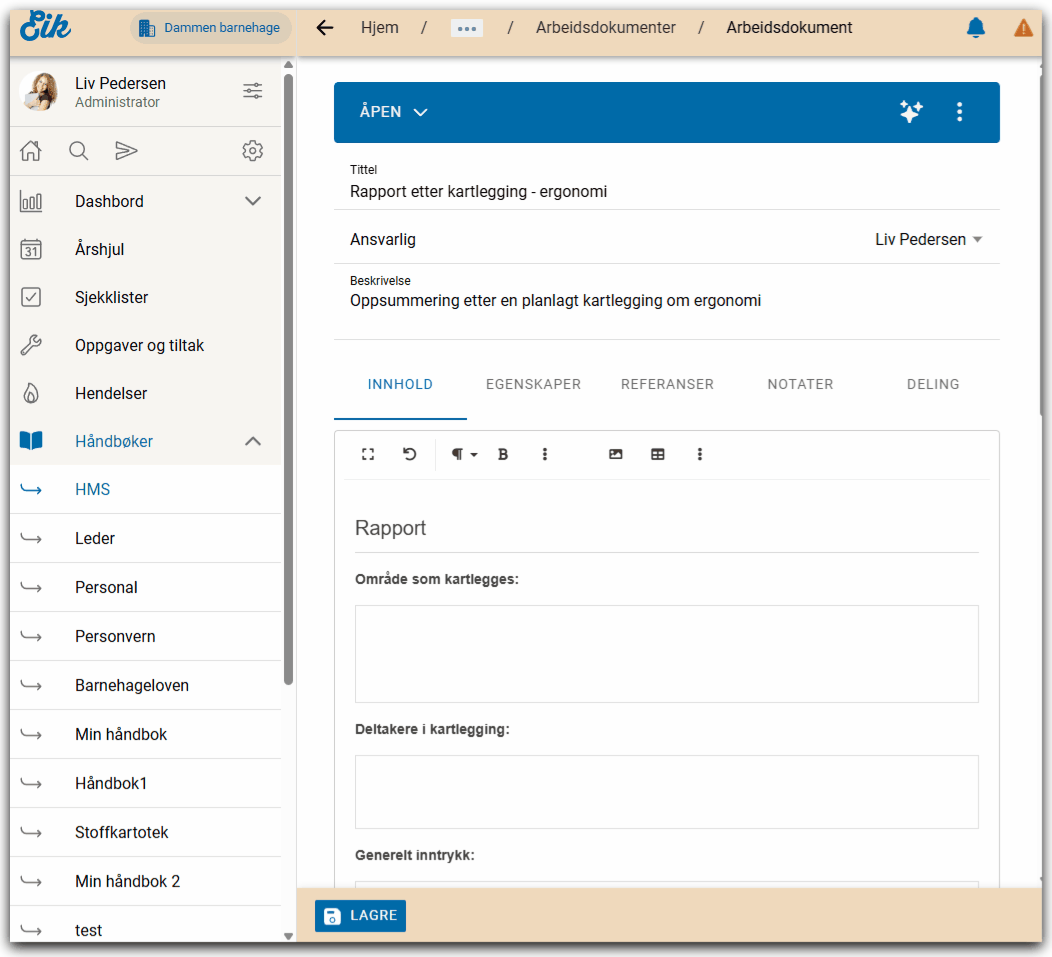Open the user filter settings sliders icon
1052x957 pixels.
[253, 91]
